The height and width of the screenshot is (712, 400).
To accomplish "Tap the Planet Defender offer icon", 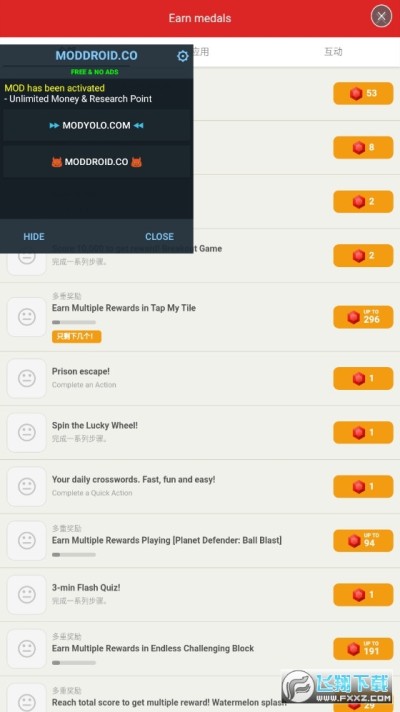I will point(27,540).
